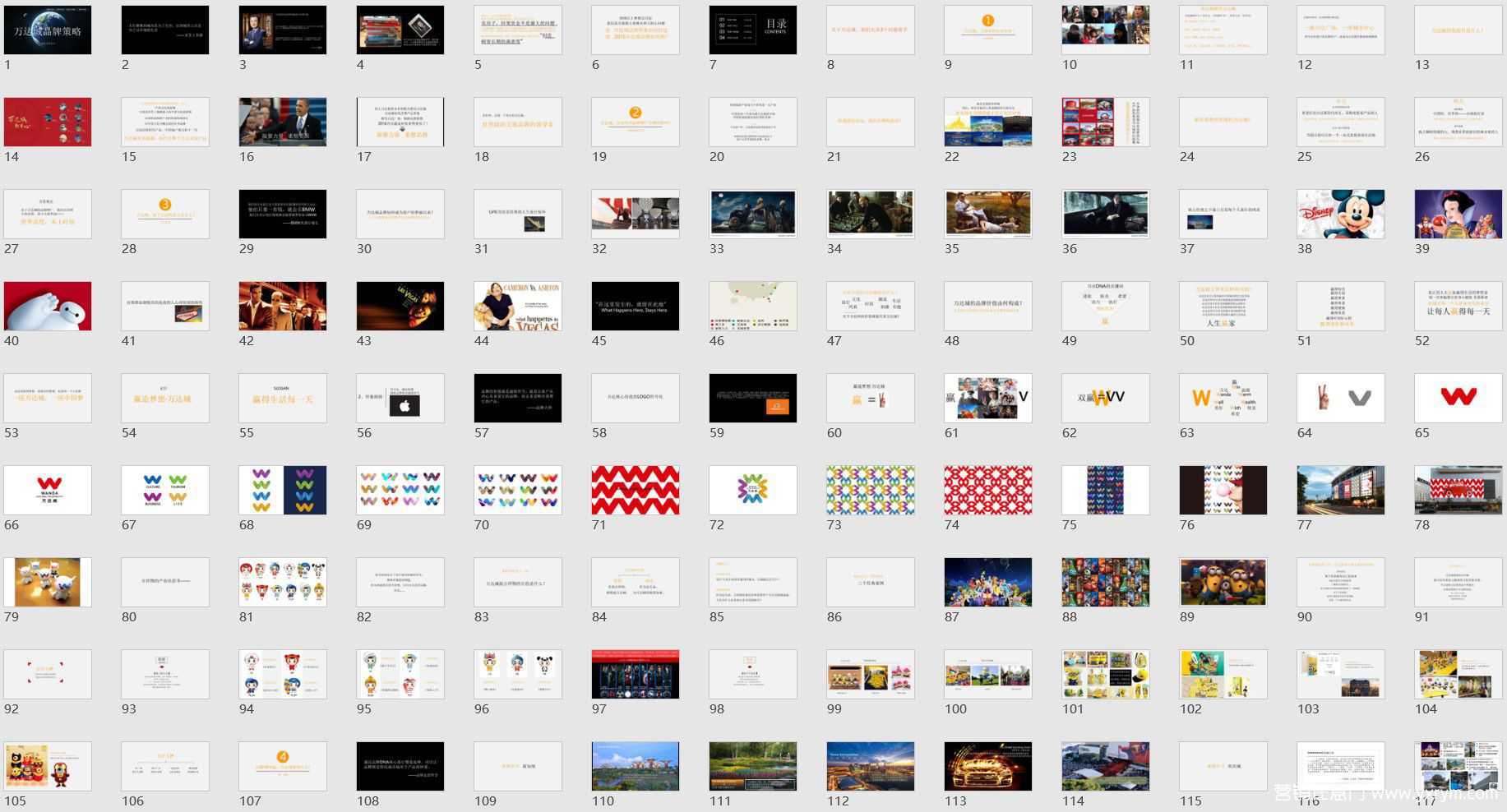The image size is (1507, 812).
Task: Select slide 1 title thumbnail with Earth image
Action: point(48,30)
